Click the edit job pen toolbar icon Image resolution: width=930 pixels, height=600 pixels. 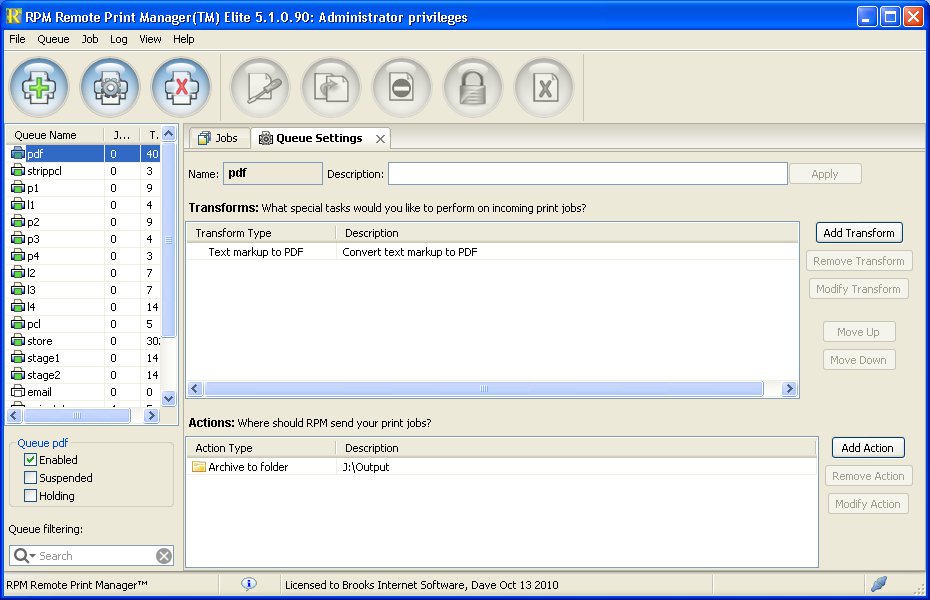pyautogui.click(x=260, y=88)
